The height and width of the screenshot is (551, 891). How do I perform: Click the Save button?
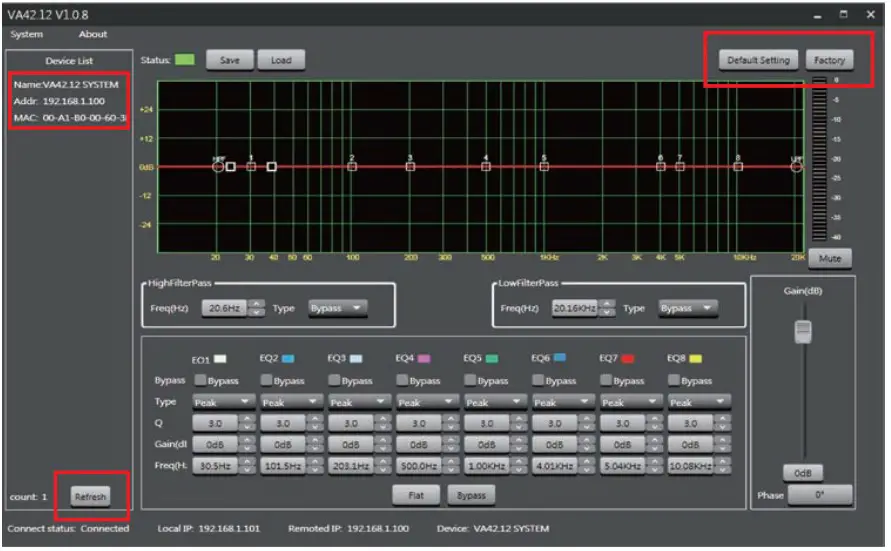tap(230, 60)
